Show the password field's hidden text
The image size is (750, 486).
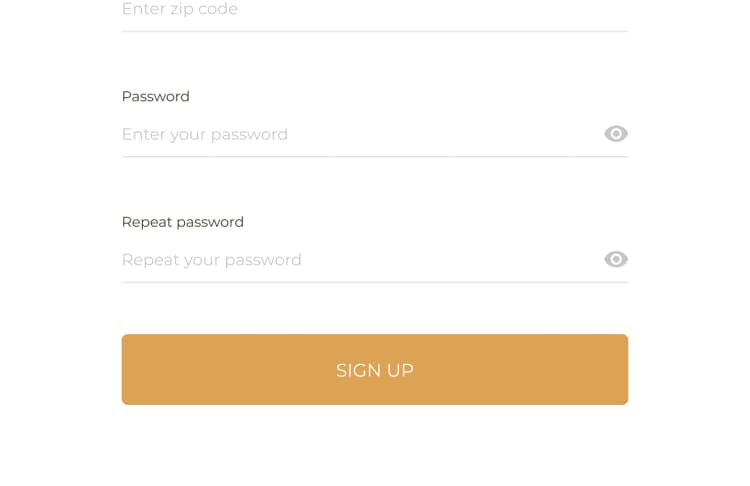tap(616, 134)
